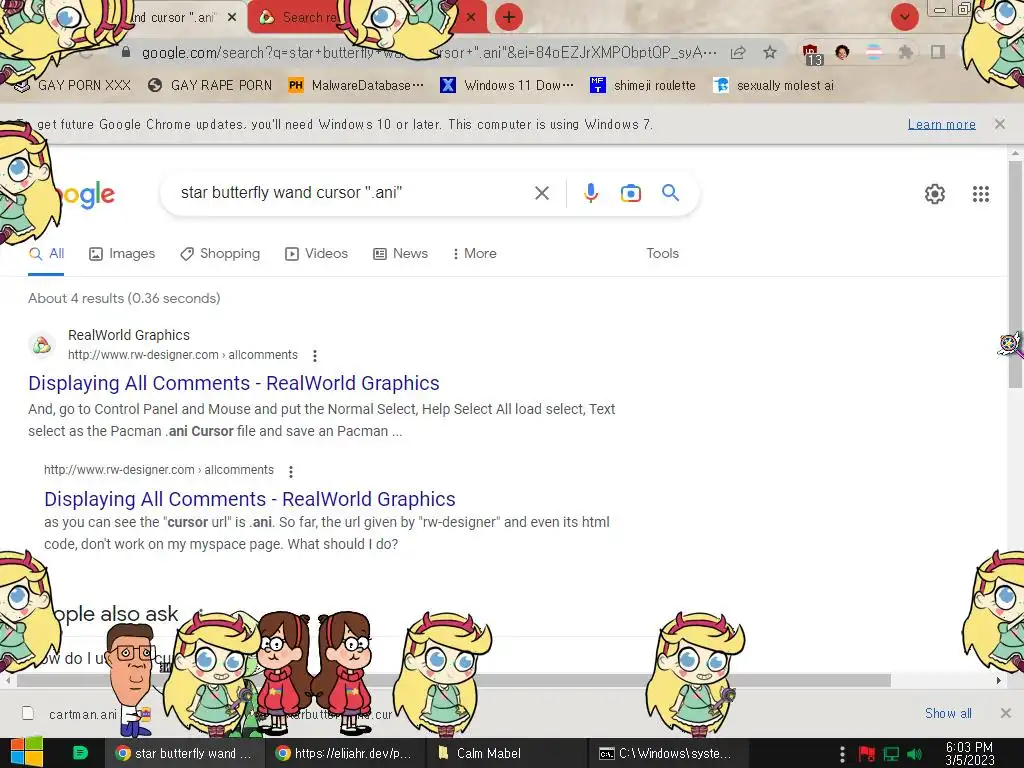Image resolution: width=1024 pixels, height=768 pixels.
Task: Open the Windows 11 Dow... bookmark
Action: click(506, 86)
